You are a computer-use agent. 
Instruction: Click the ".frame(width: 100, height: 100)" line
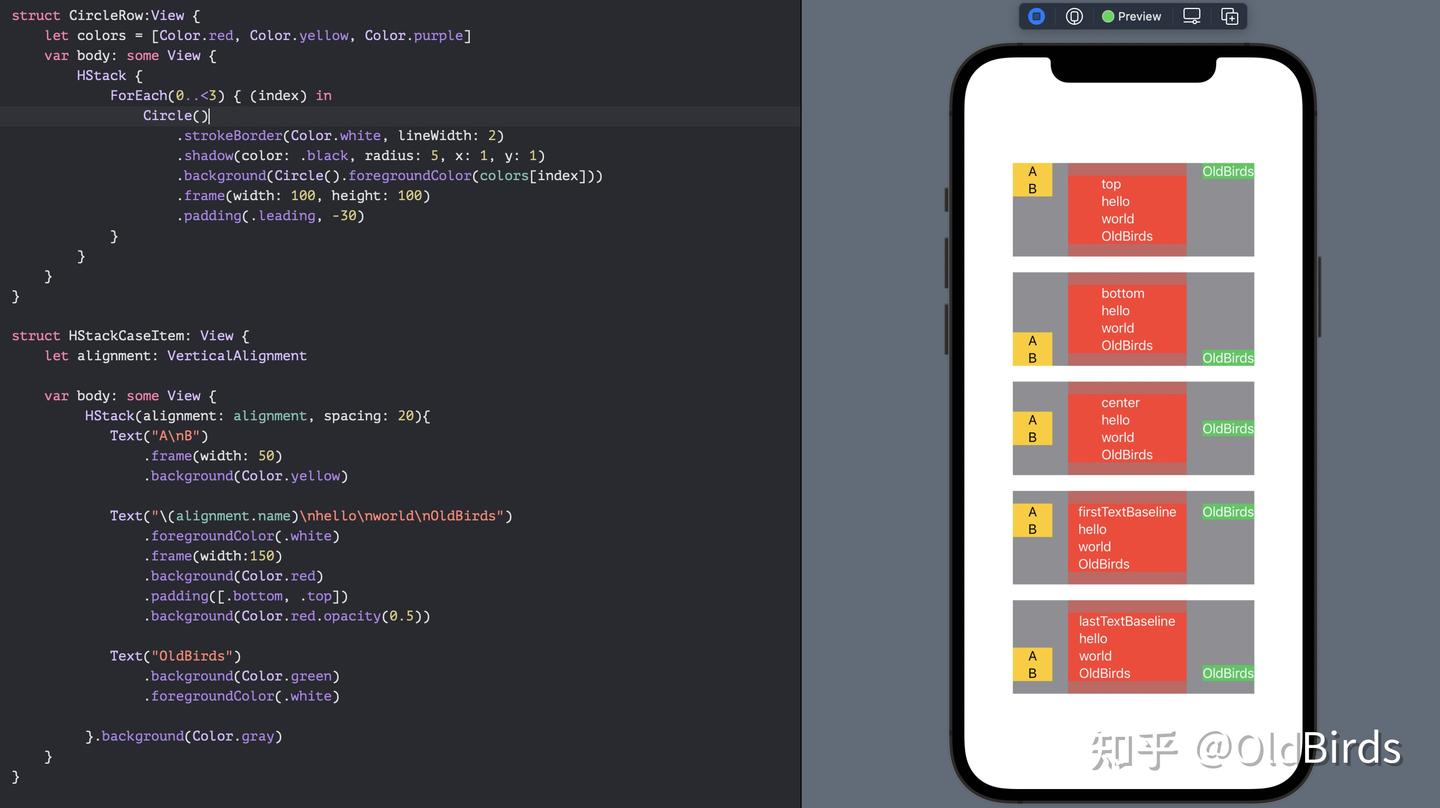coord(303,195)
